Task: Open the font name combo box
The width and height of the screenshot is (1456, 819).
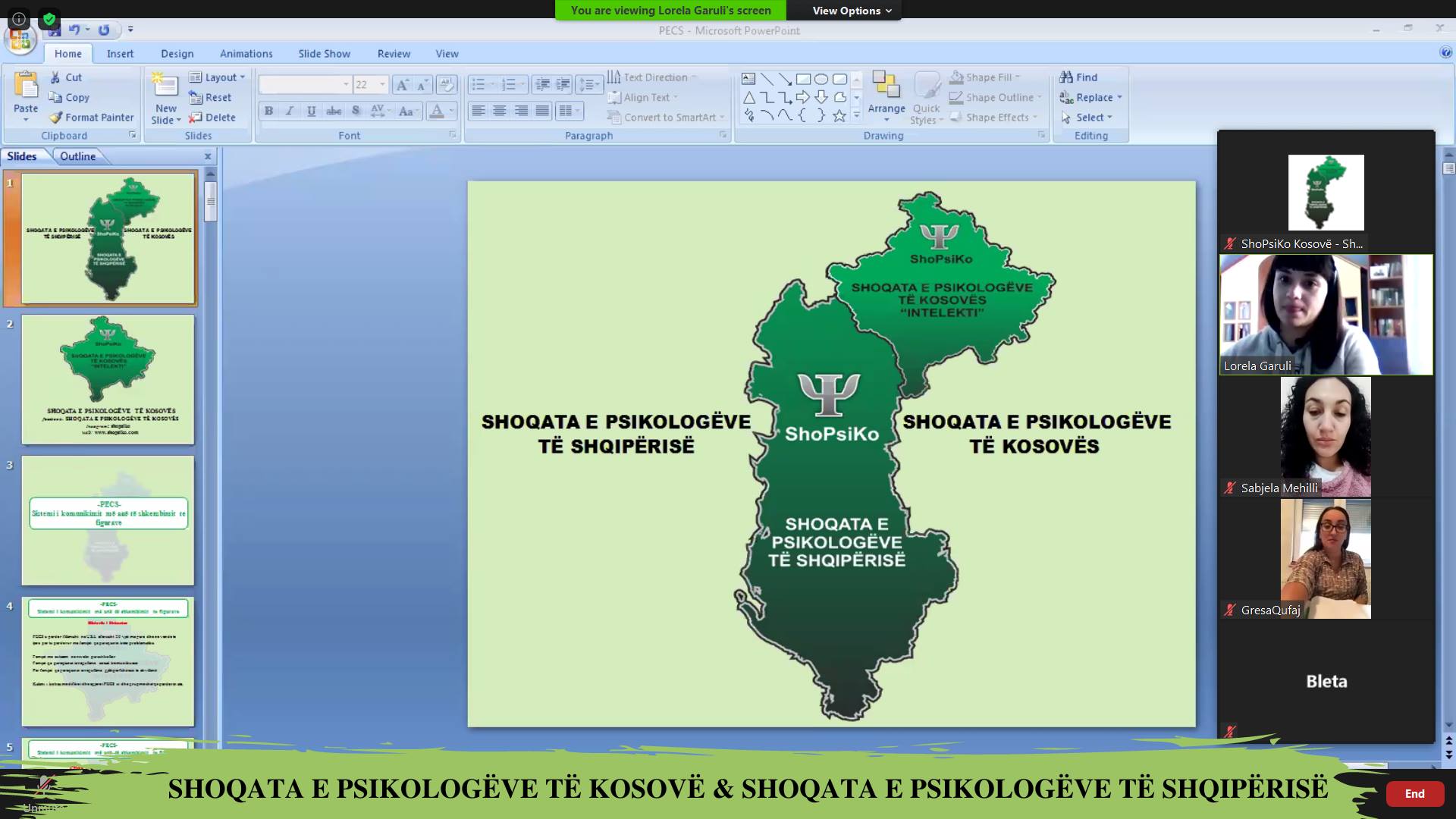Action: pyautogui.click(x=305, y=84)
